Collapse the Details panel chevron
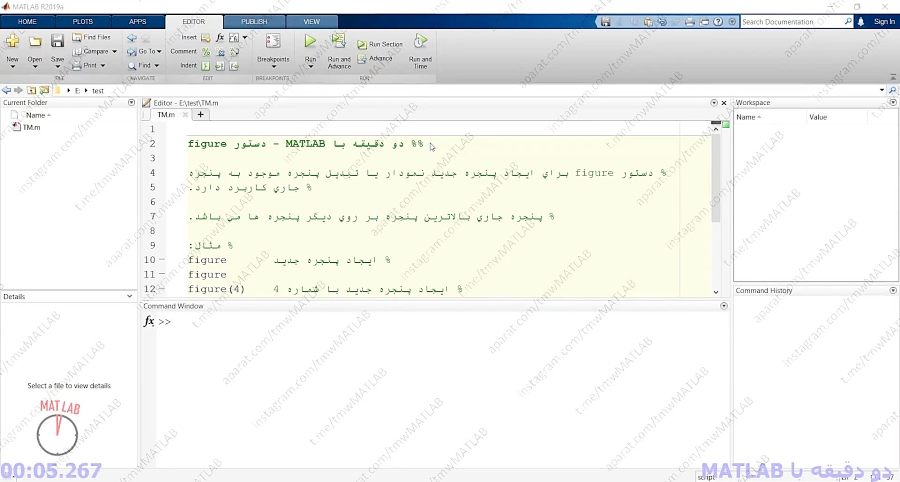Viewport: 900px width, 482px height. pyautogui.click(x=130, y=297)
